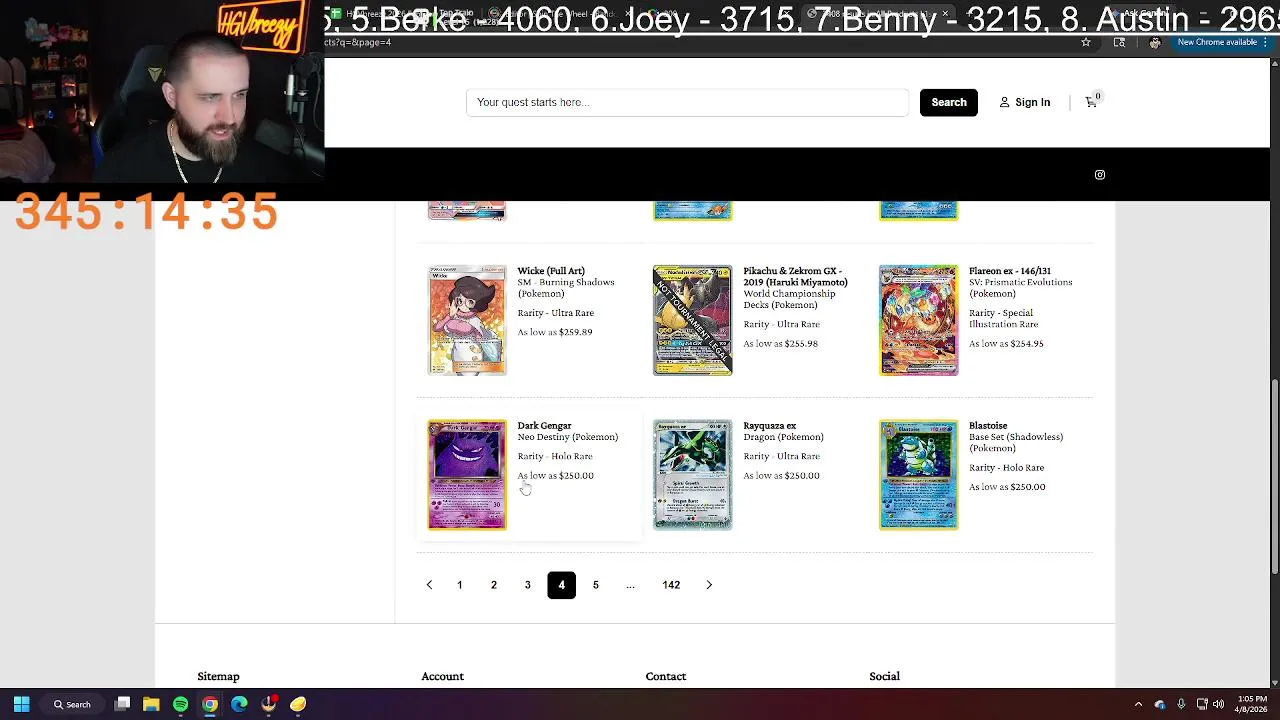Viewport: 1280px width, 720px height.
Task: Click the Wicke (Full Art) title link
Action: tap(551, 271)
